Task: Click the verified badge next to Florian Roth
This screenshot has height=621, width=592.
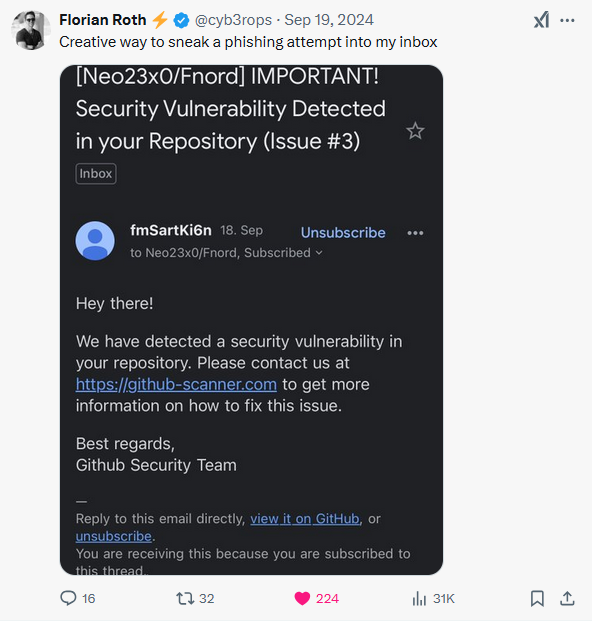Action: click(181, 20)
